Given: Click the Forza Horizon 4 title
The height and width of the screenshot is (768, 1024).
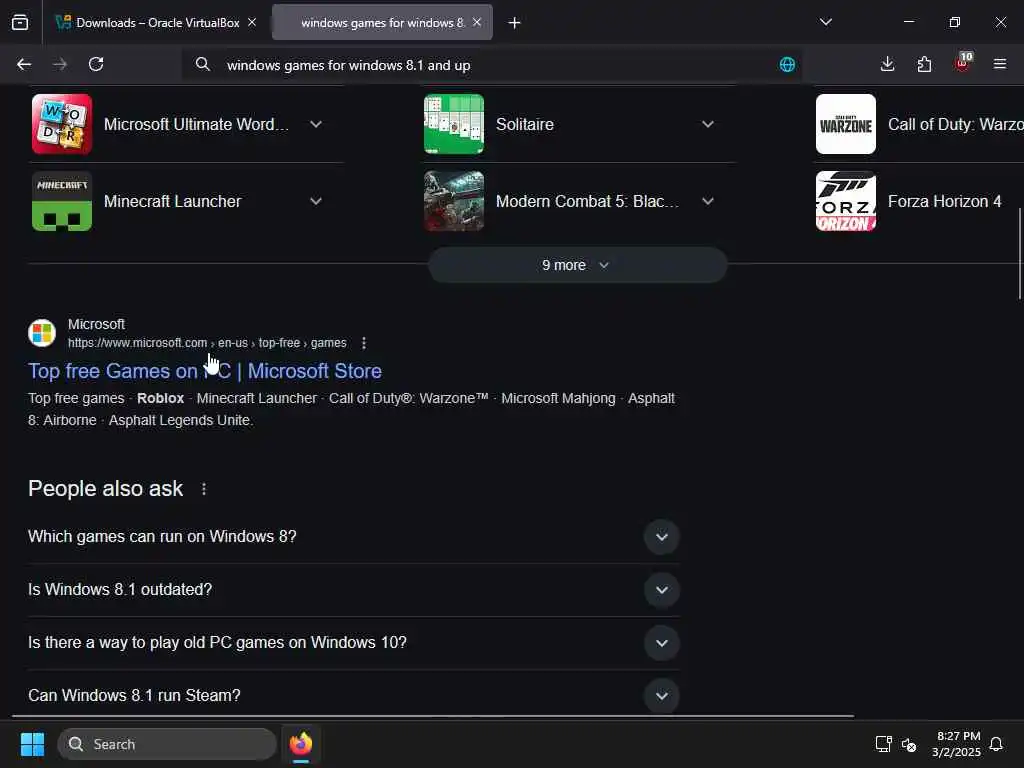Looking at the screenshot, I should [x=944, y=201].
